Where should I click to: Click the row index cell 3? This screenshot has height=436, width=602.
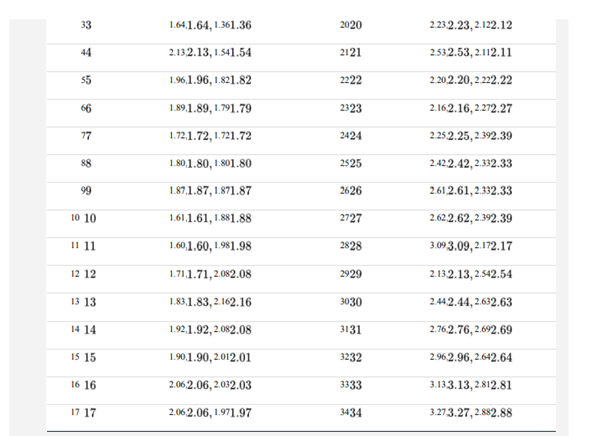[84, 24]
